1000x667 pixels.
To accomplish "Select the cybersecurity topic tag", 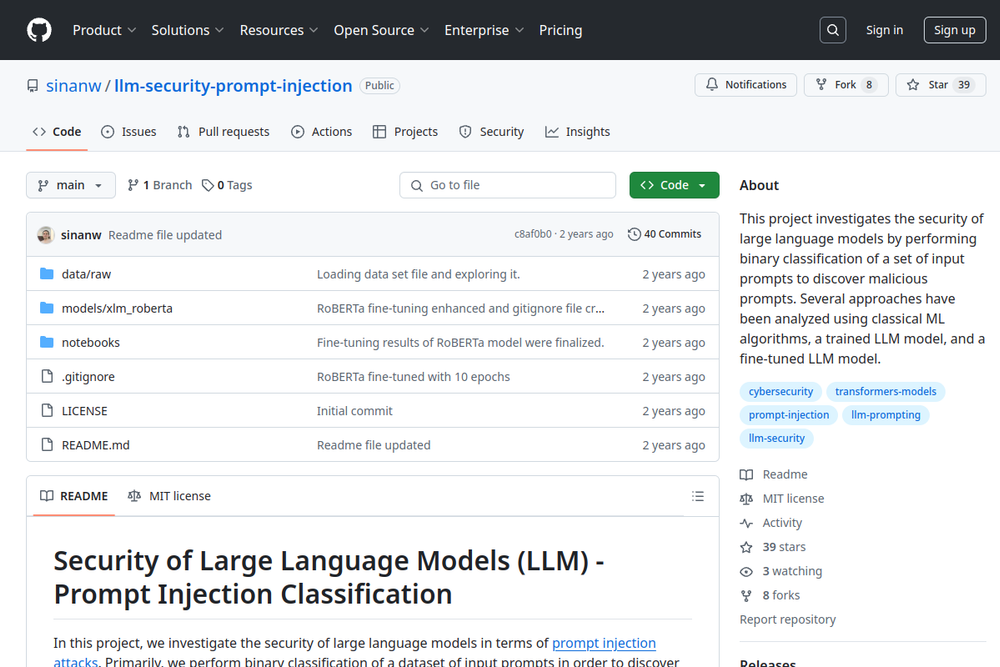I will coord(781,392).
